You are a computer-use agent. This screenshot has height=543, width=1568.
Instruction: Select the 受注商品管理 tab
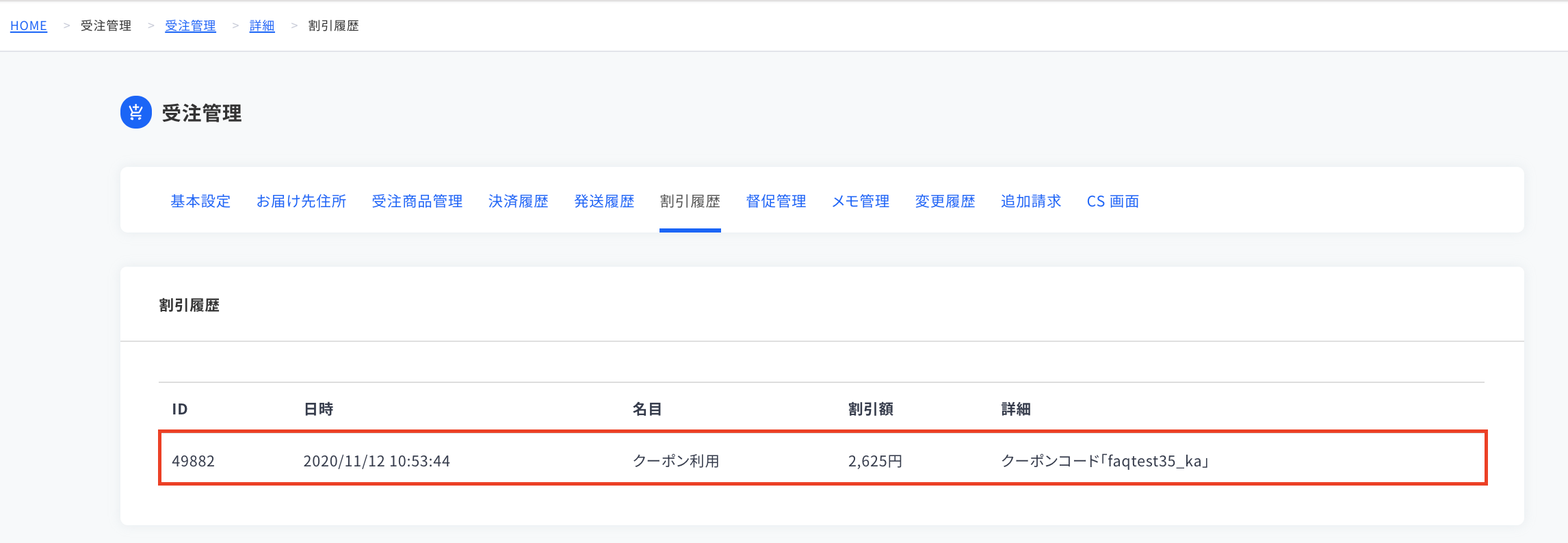coord(417,201)
